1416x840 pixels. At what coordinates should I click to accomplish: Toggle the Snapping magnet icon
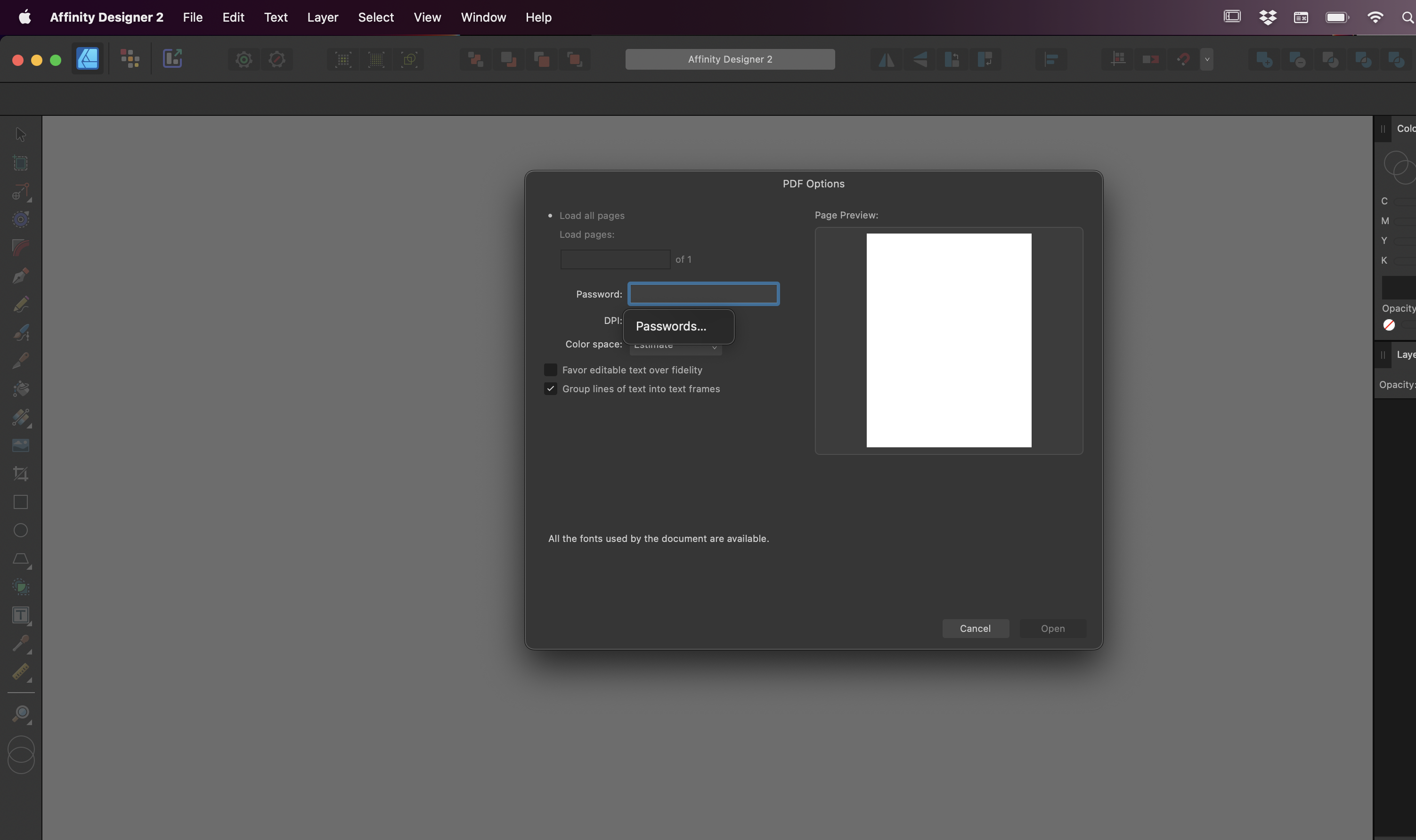pos(1183,59)
